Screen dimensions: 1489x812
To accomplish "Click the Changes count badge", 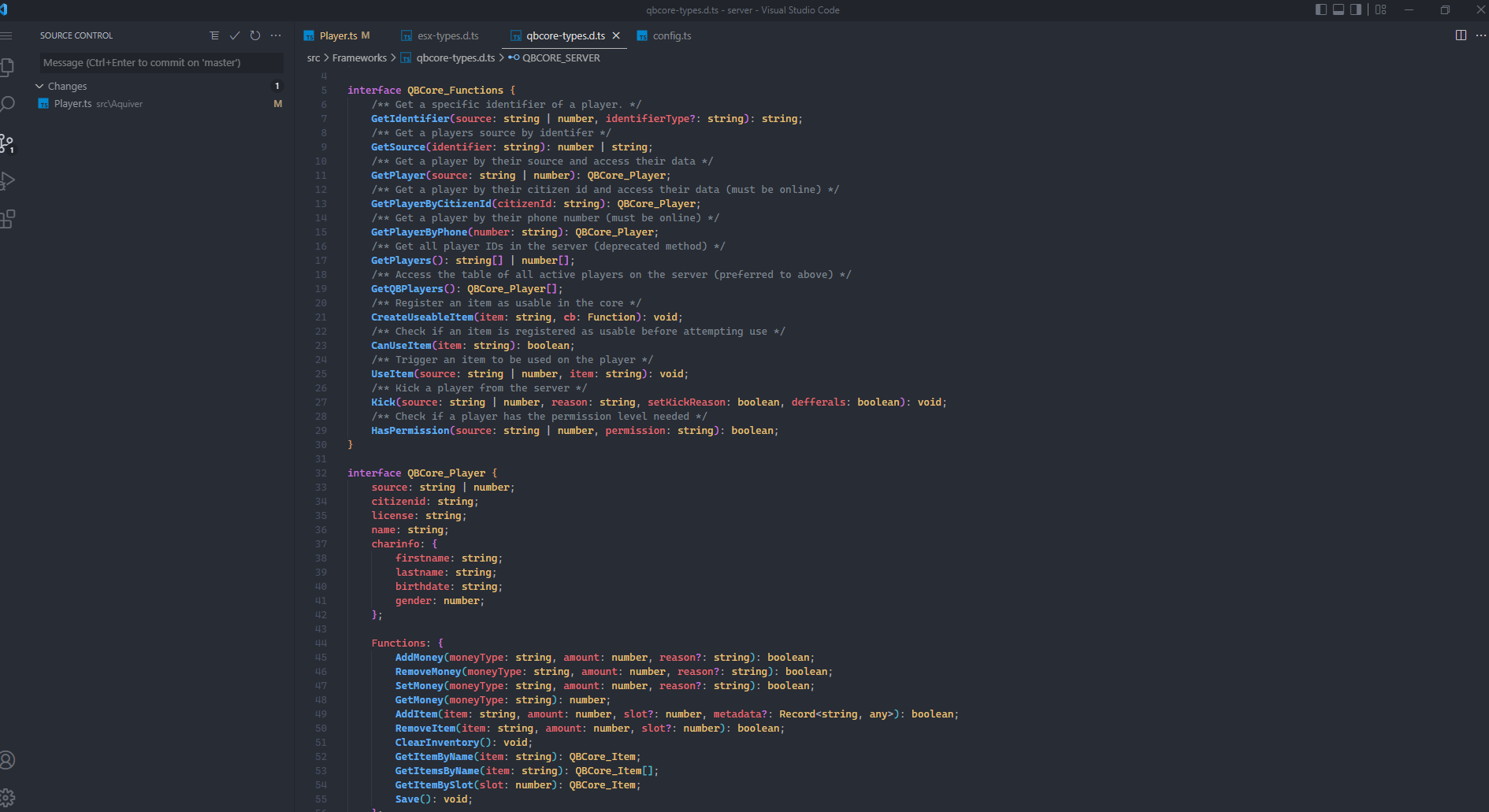I will click(x=277, y=86).
